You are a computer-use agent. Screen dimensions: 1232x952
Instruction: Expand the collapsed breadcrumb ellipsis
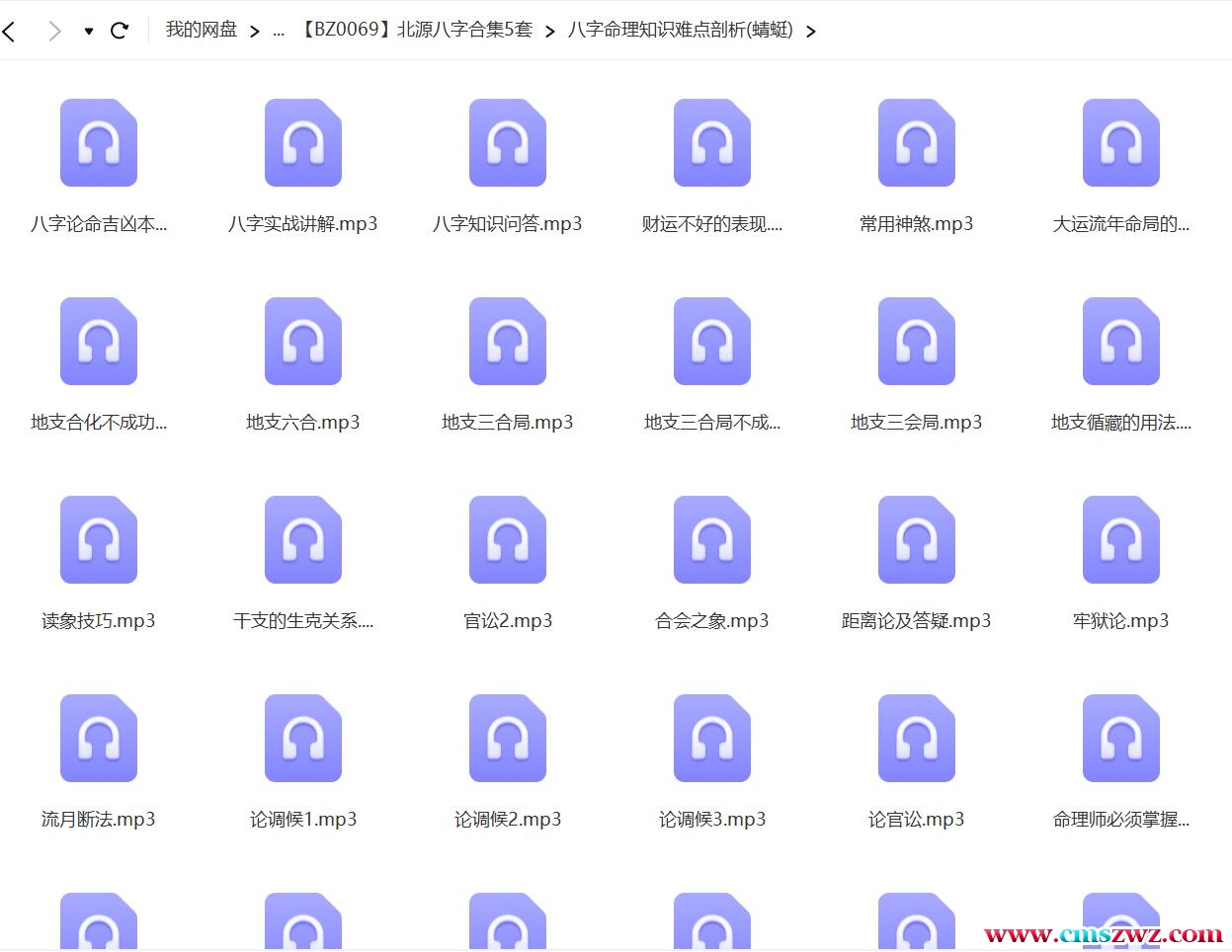[279, 31]
